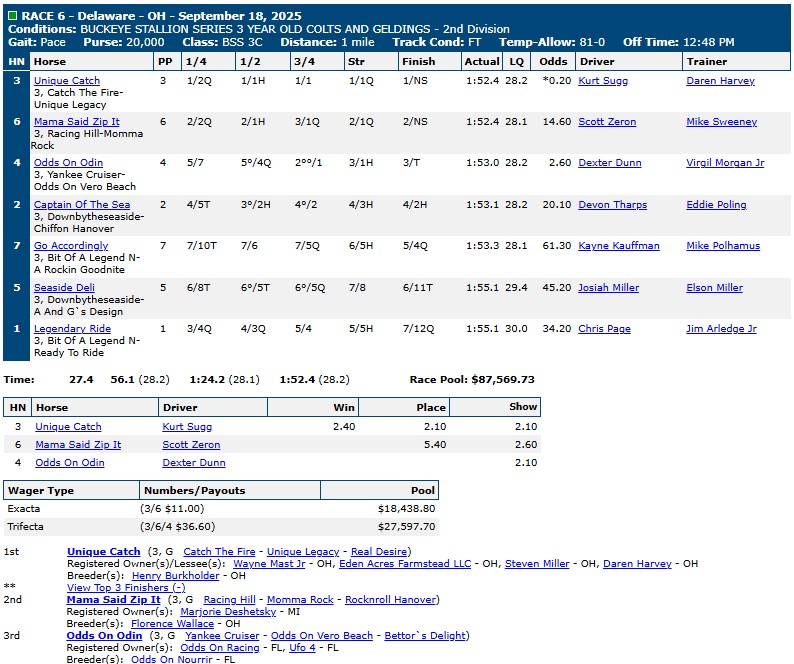Open Unique Catch in the top results table
Viewport: 794px width, 664px height.
(x=66, y=81)
